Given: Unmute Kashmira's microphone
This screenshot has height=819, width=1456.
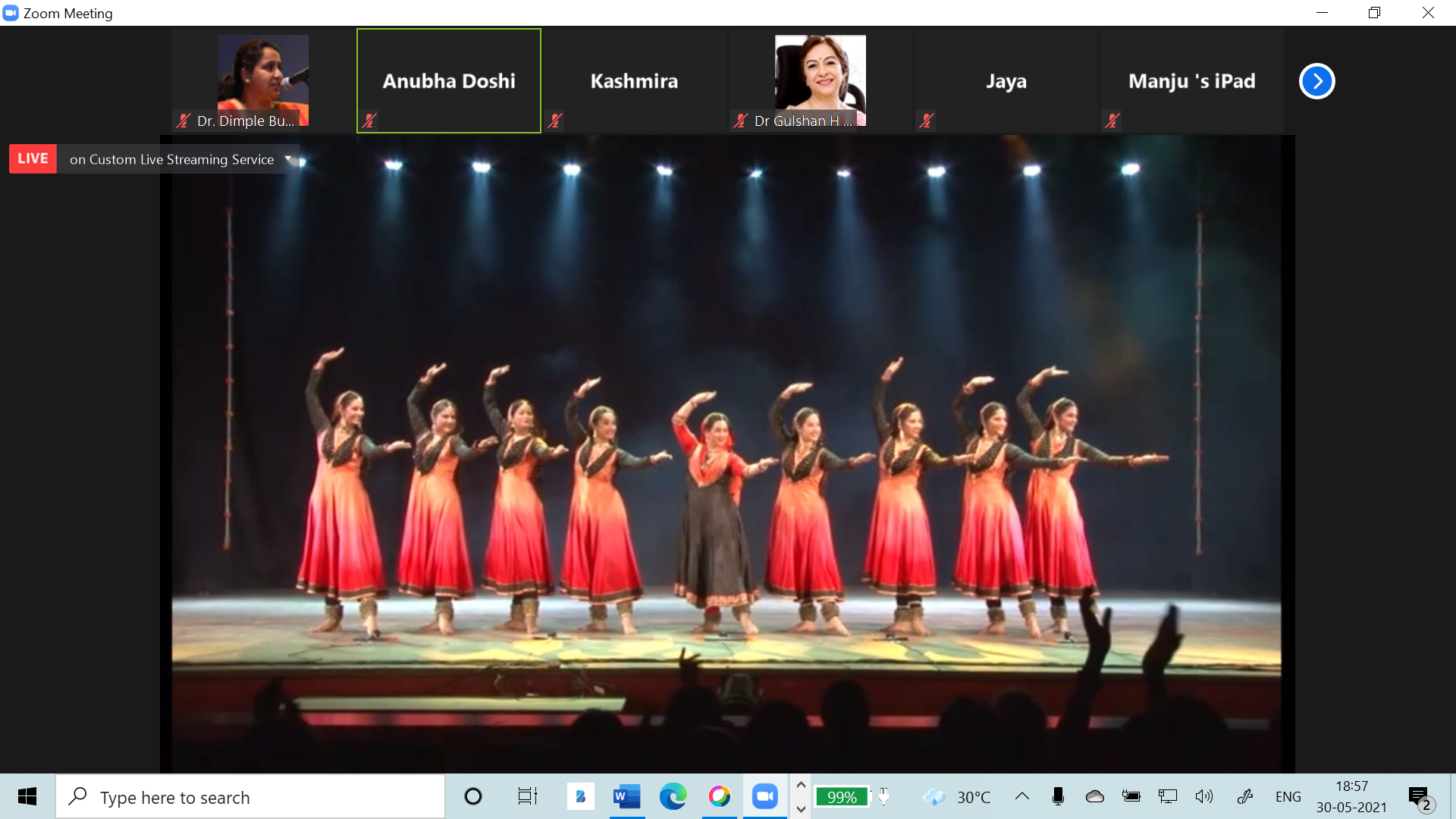Looking at the screenshot, I should [554, 120].
